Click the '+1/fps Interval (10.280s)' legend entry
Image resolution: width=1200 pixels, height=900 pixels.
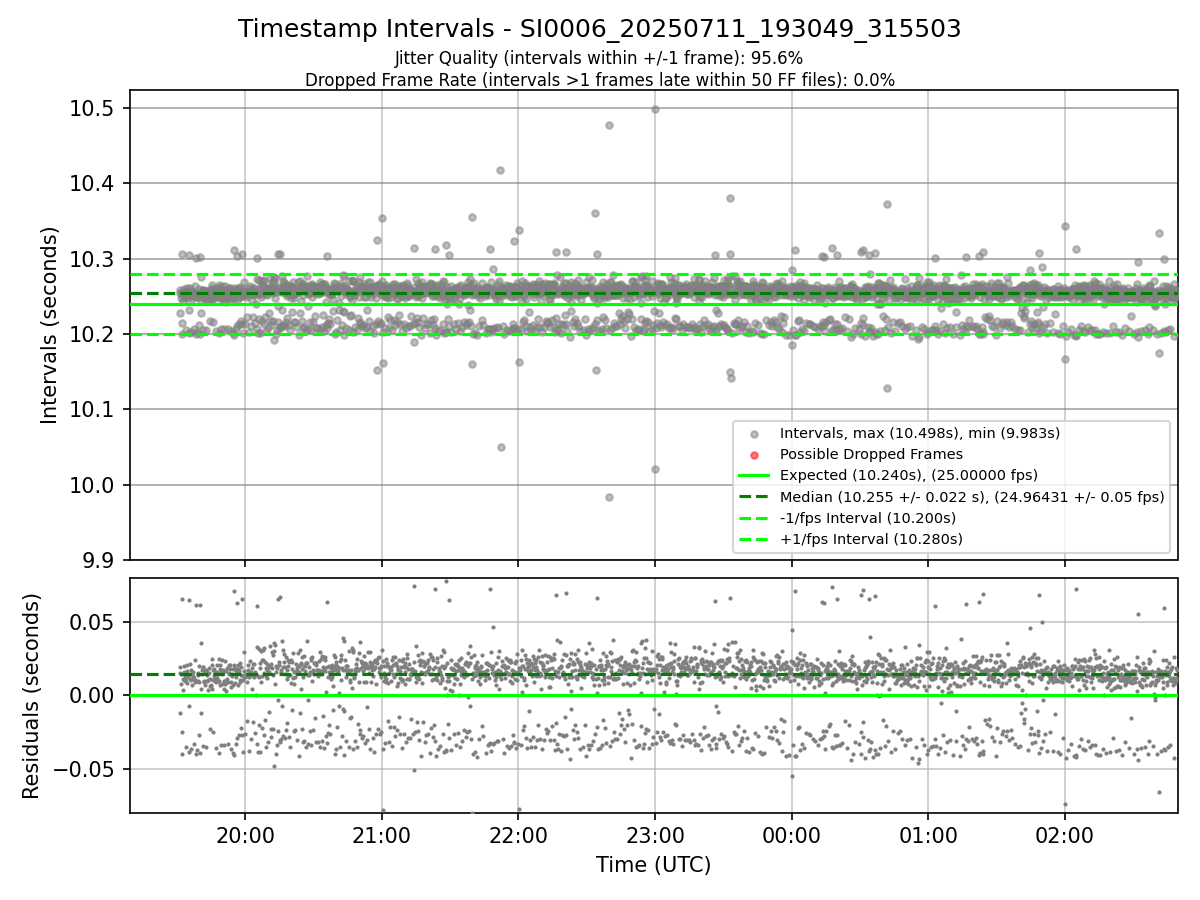870,539
